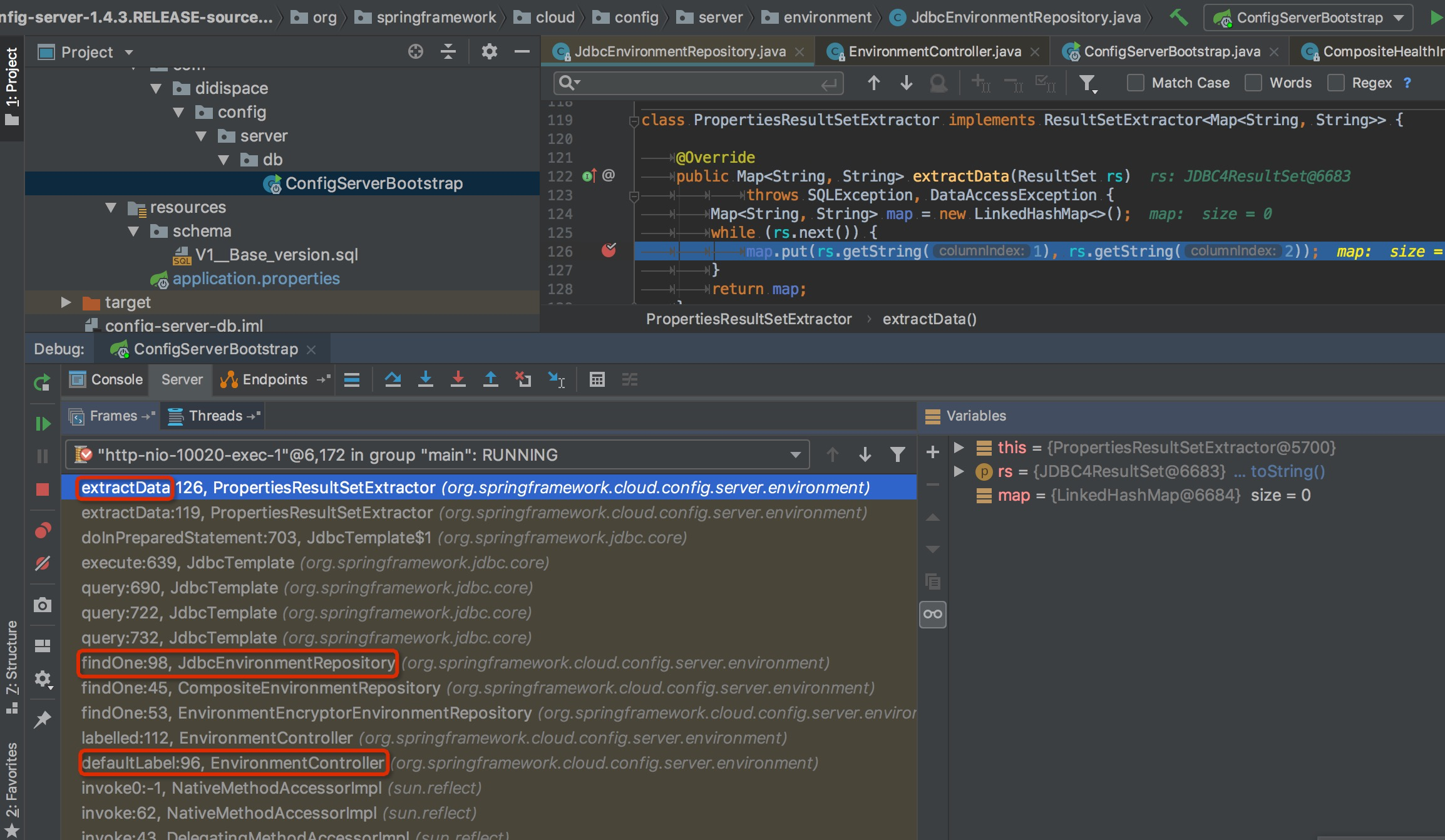Click the Evaluate Expression calculator icon
Image resolution: width=1445 pixels, height=840 pixels.
[x=597, y=379]
